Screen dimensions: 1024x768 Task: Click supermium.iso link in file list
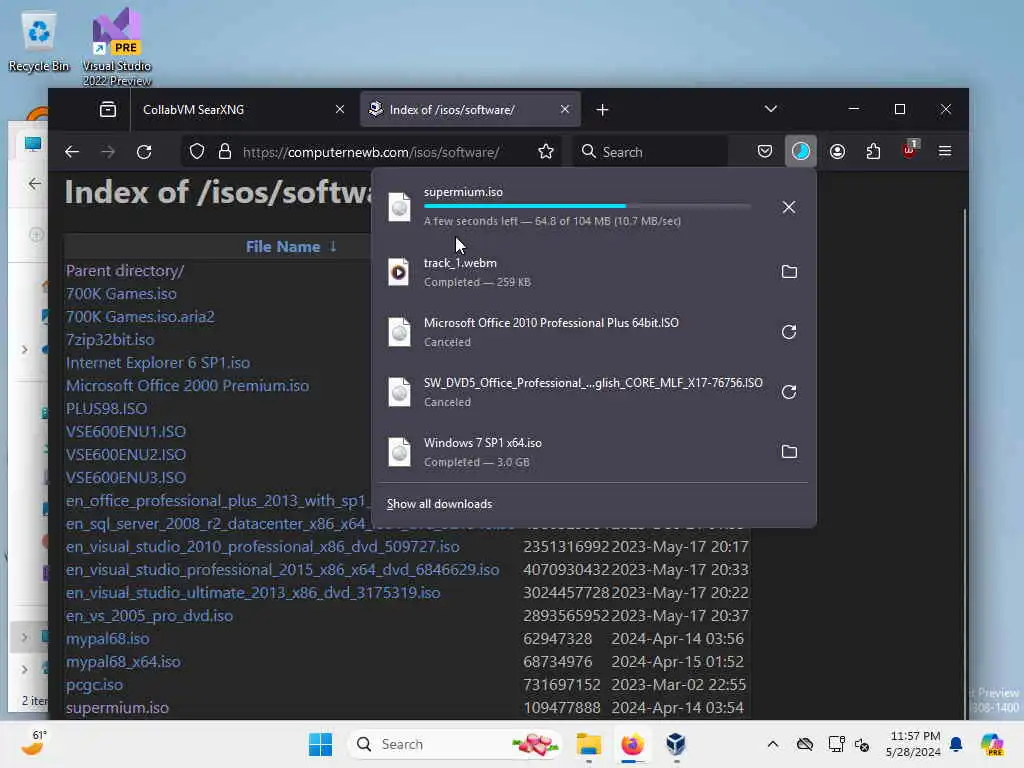click(117, 708)
